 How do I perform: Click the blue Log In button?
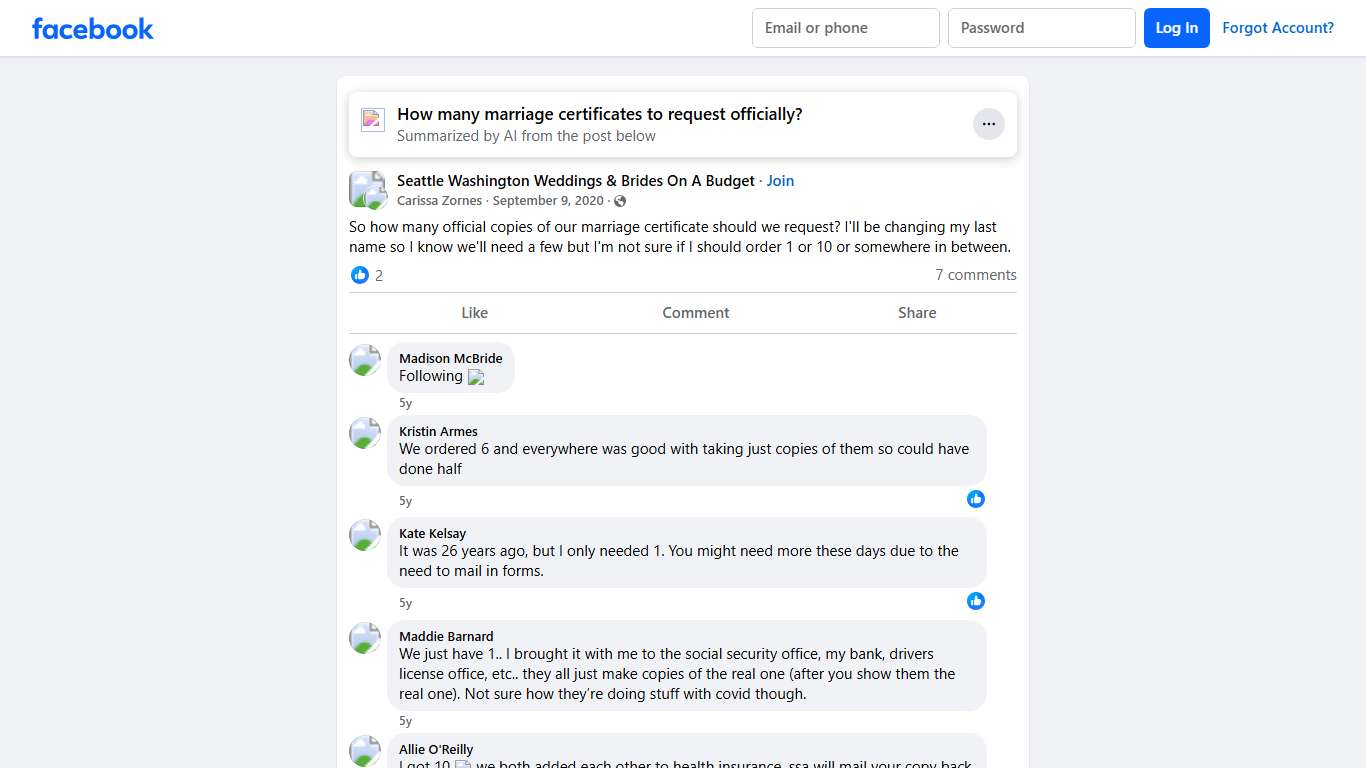click(1177, 28)
